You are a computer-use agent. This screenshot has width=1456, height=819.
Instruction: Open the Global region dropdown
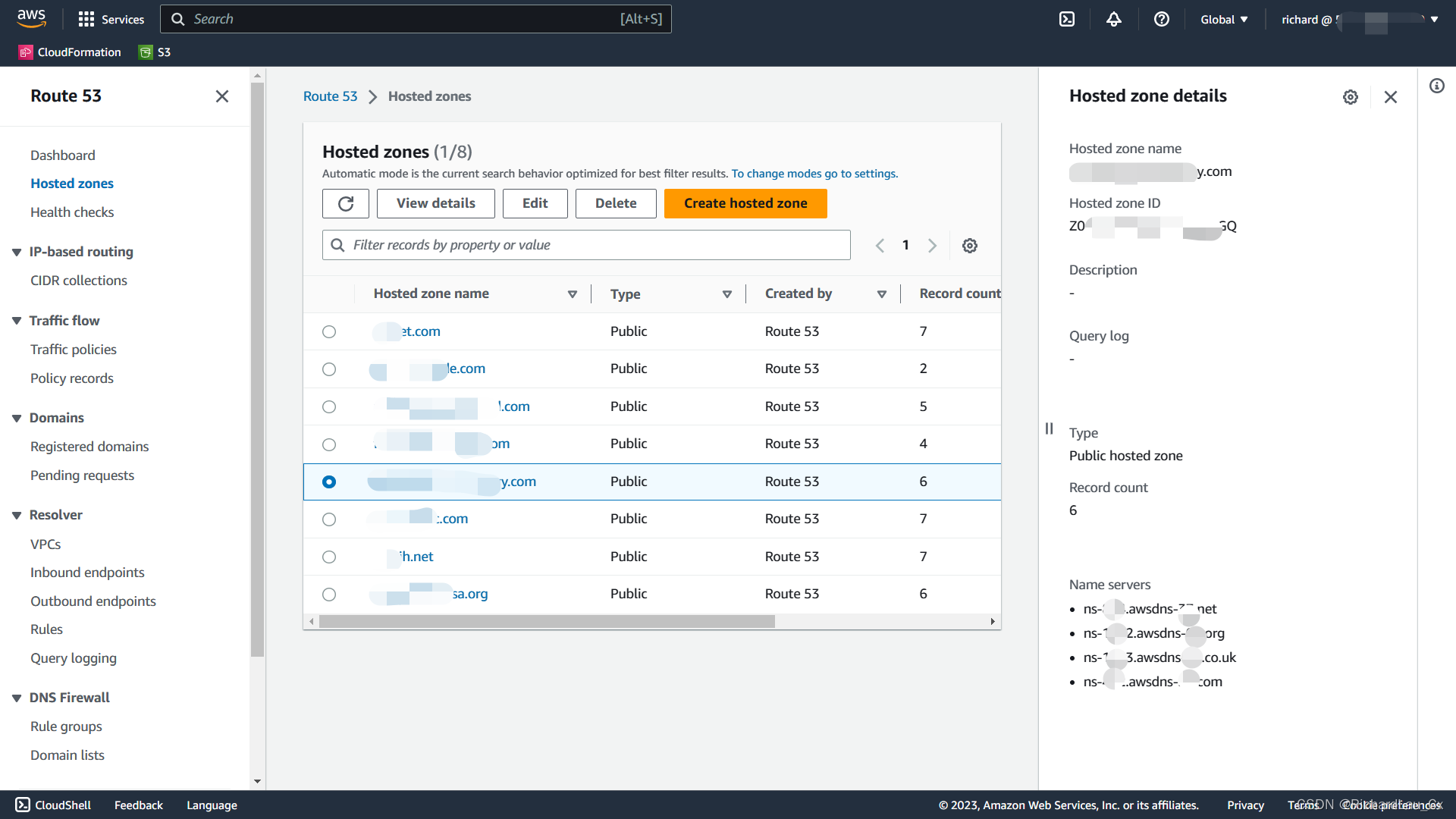pos(1224,20)
